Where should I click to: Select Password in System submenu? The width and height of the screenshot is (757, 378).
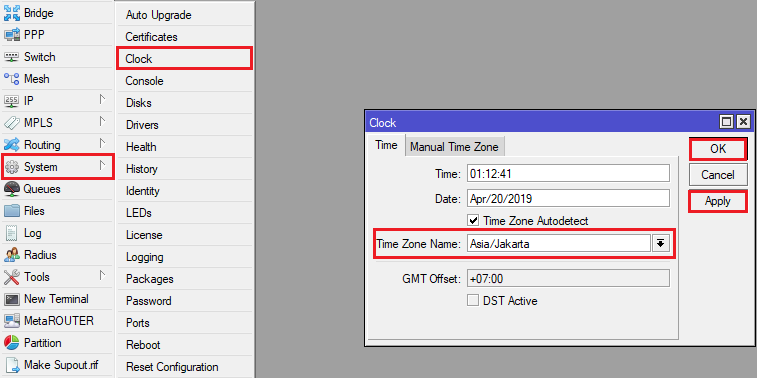click(184, 301)
